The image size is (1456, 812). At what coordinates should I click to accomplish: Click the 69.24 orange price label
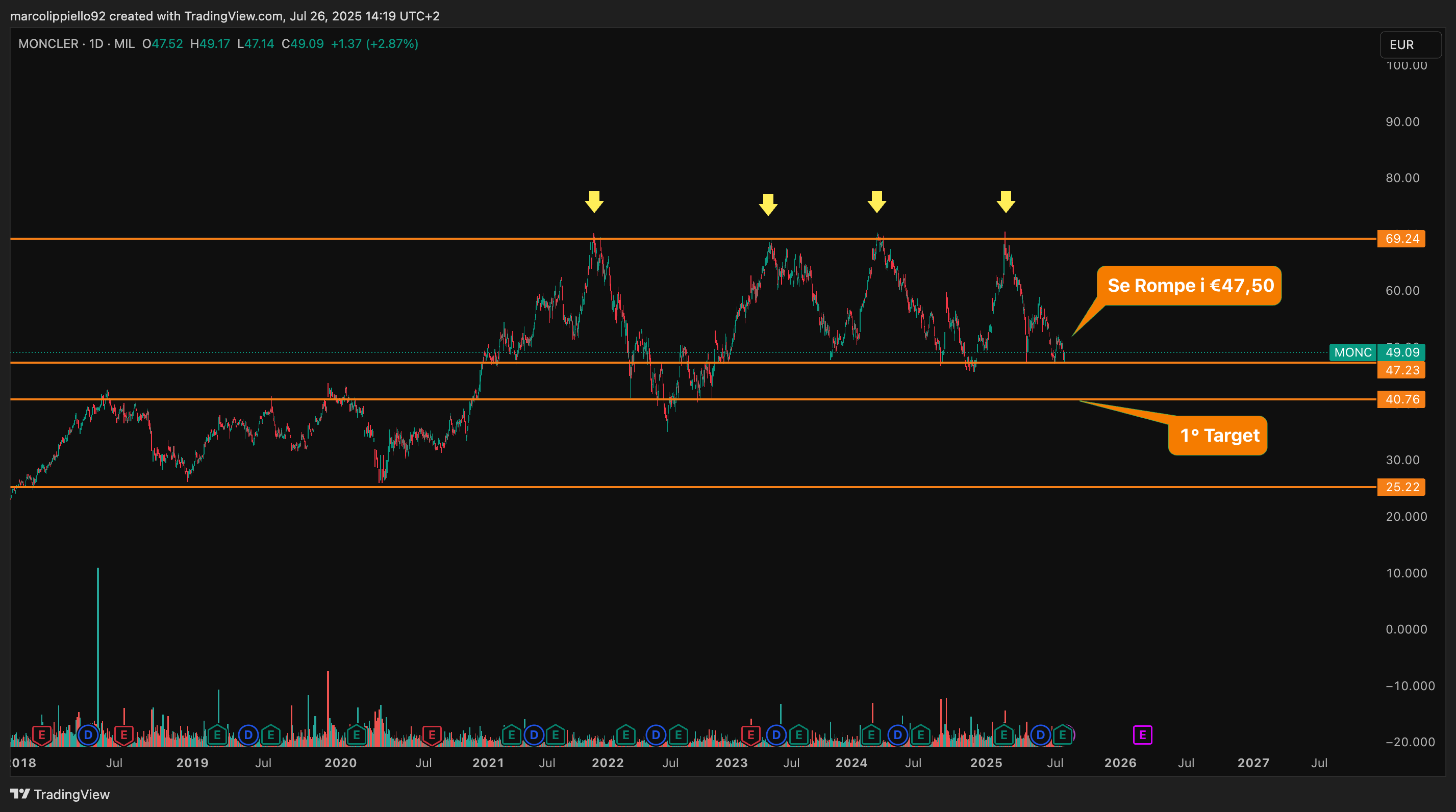[x=1401, y=239]
